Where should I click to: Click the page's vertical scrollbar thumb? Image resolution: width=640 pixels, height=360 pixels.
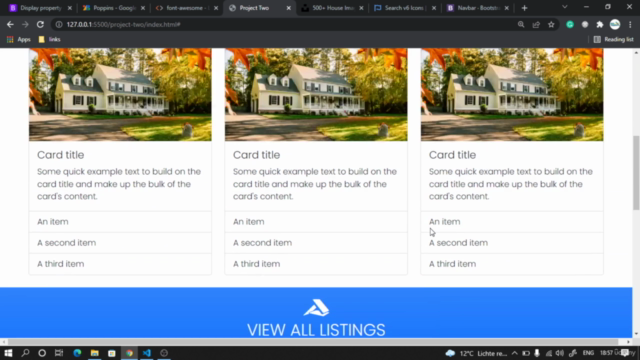[636, 173]
